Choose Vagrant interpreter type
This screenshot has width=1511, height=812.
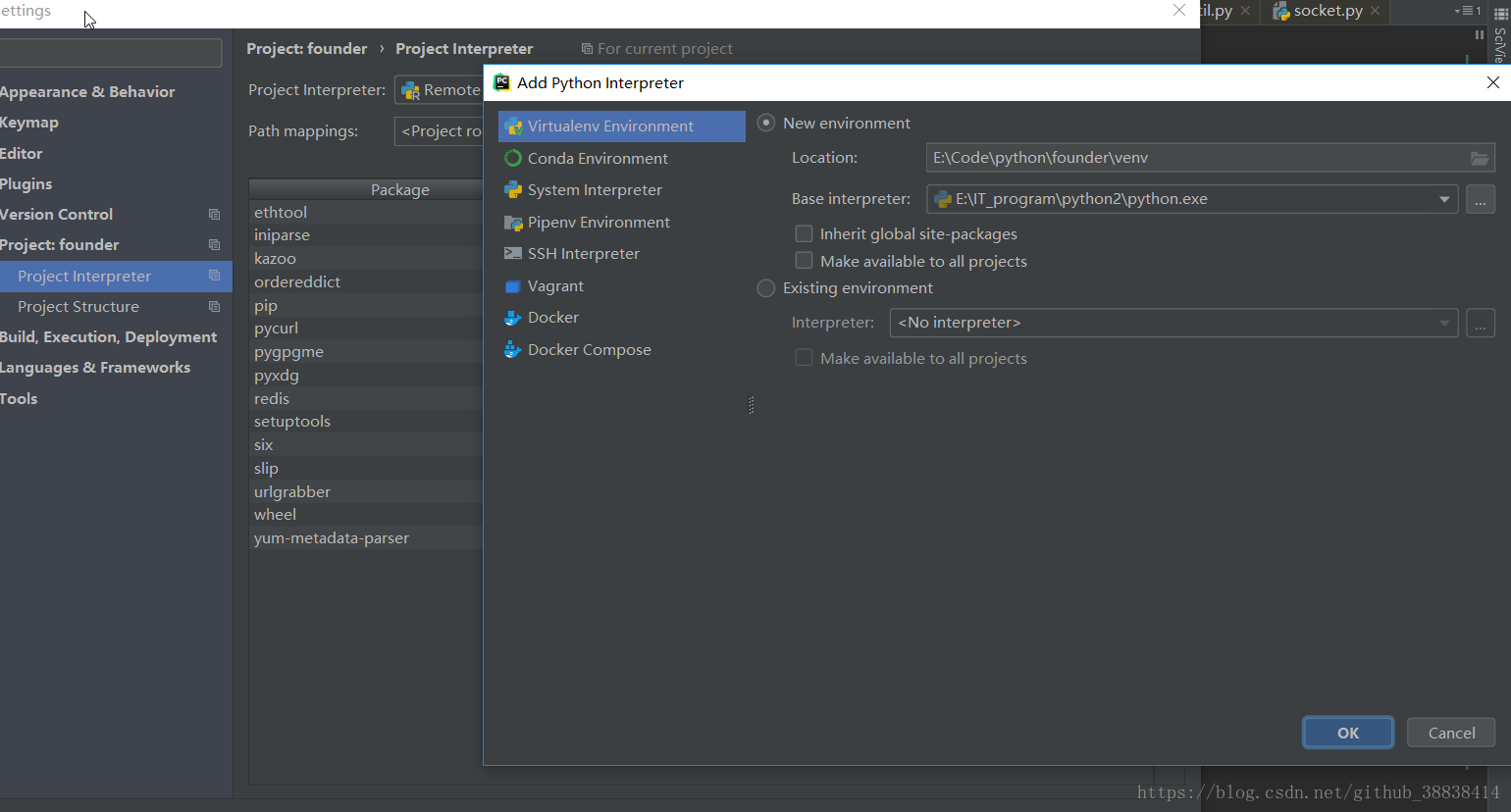click(x=555, y=286)
